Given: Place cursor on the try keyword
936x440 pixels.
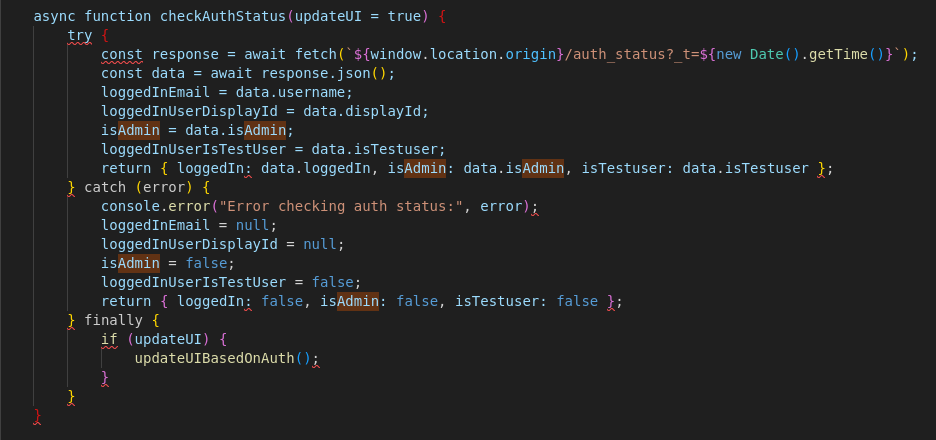Looking at the screenshot, I should click(79, 36).
